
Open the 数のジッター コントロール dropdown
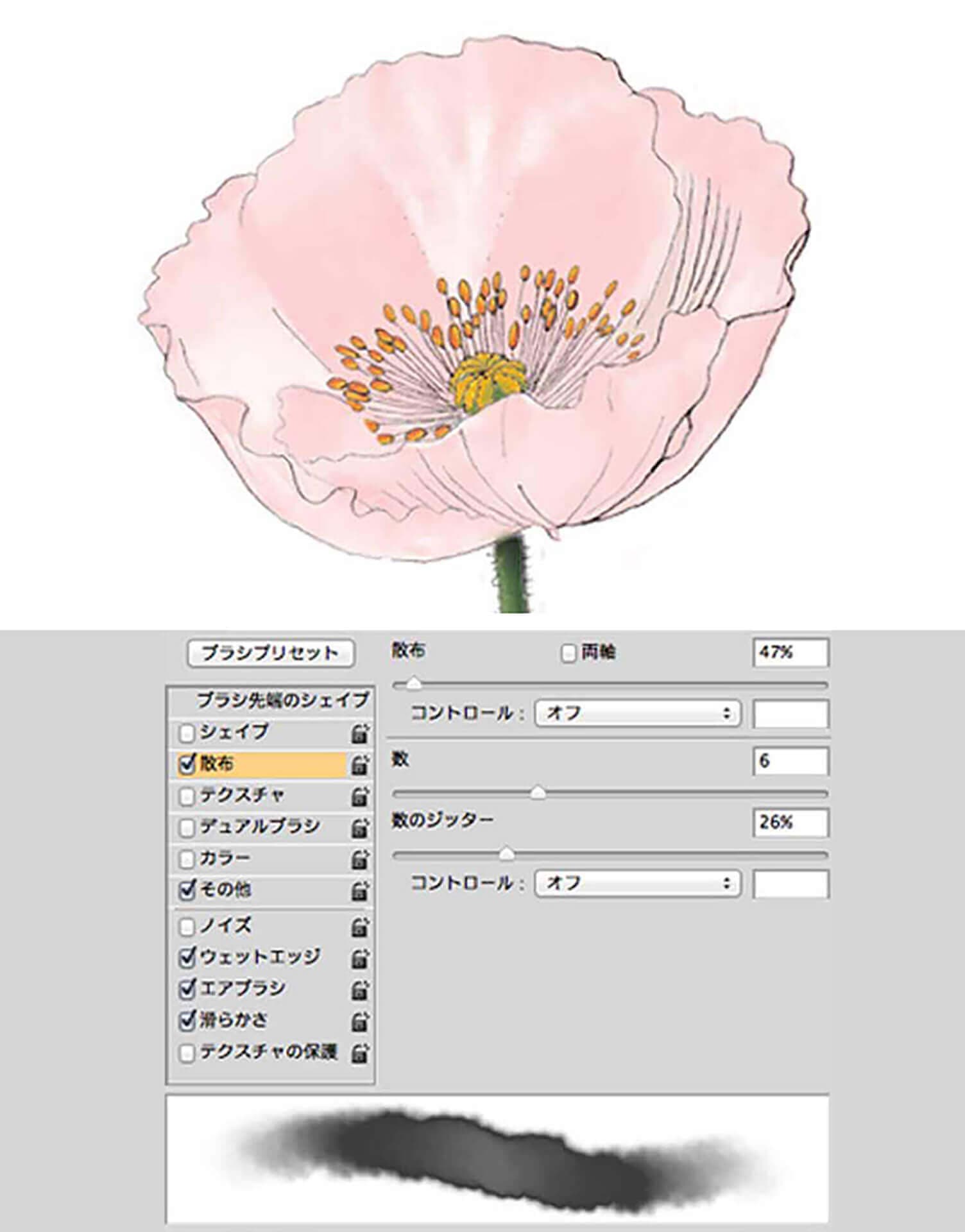point(637,884)
